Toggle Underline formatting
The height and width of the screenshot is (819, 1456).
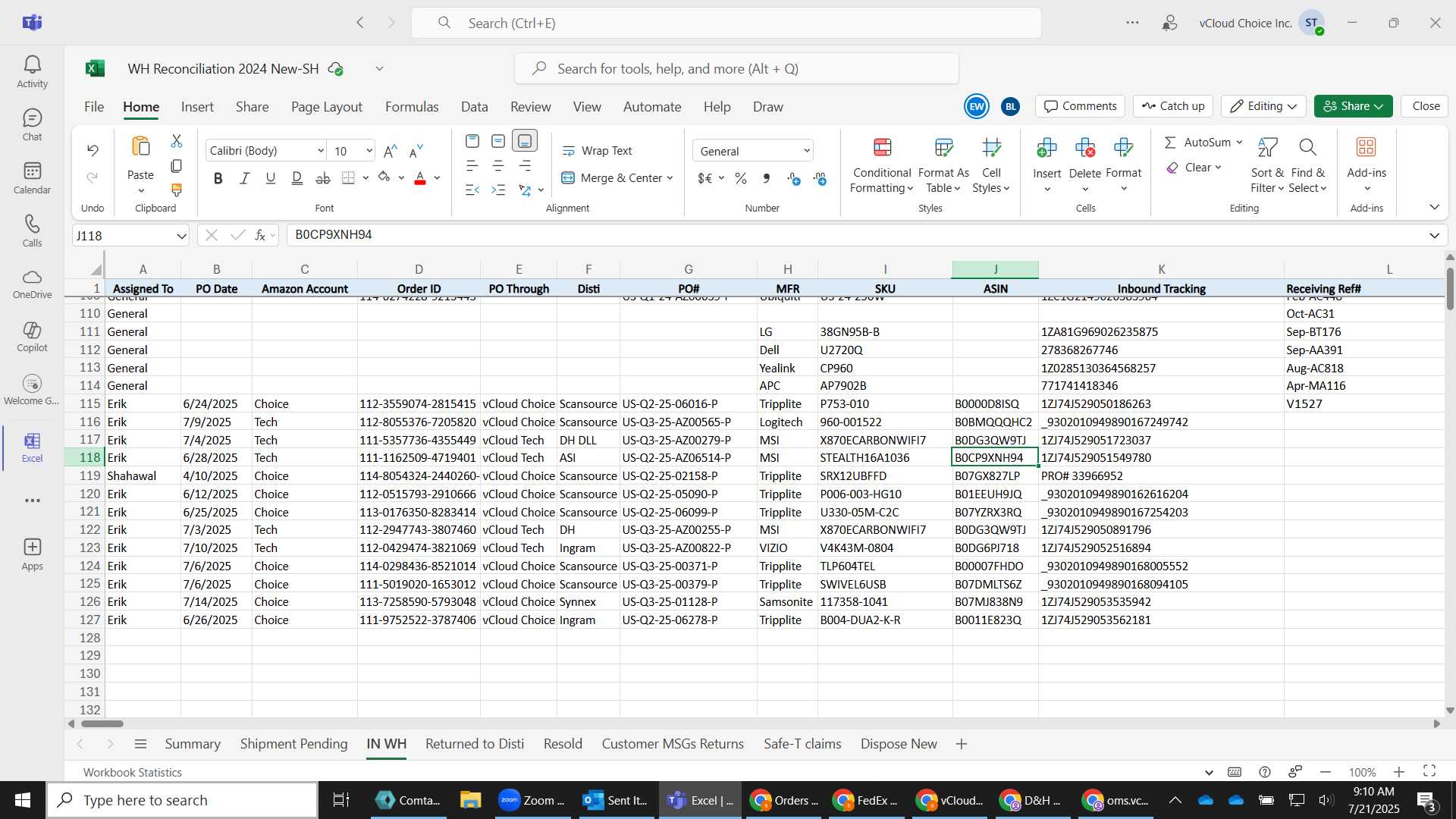point(271,178)
